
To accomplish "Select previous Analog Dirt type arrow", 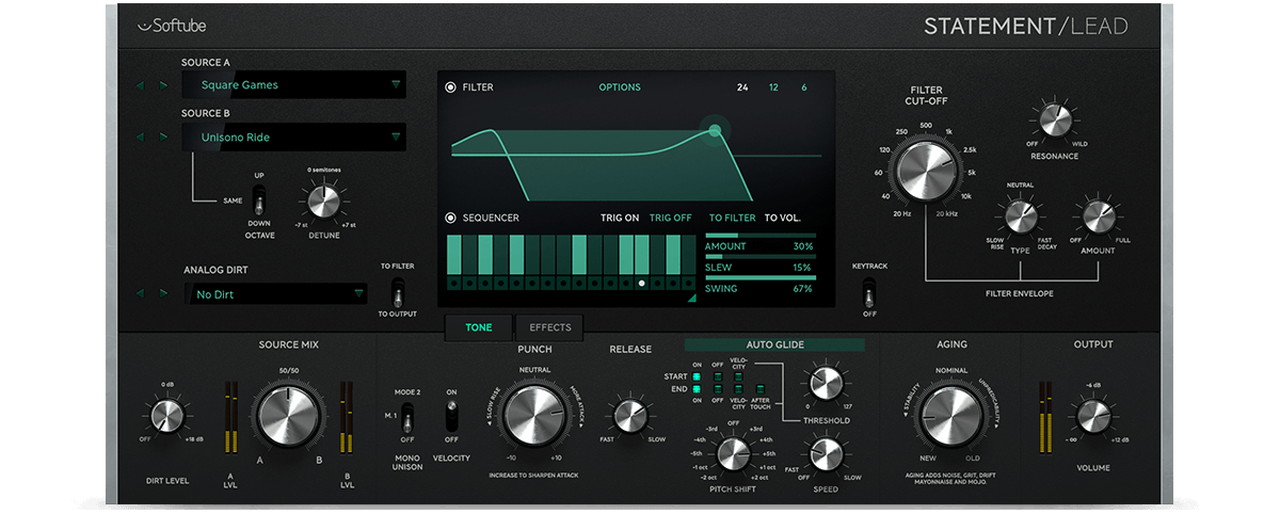I will tap(141, 294).
